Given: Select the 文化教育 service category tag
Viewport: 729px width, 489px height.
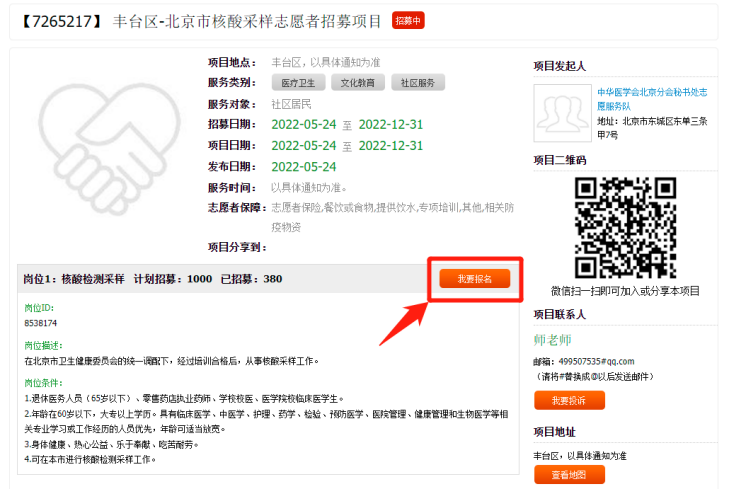Looking at the screenshot, I should (x=358, y=83).
